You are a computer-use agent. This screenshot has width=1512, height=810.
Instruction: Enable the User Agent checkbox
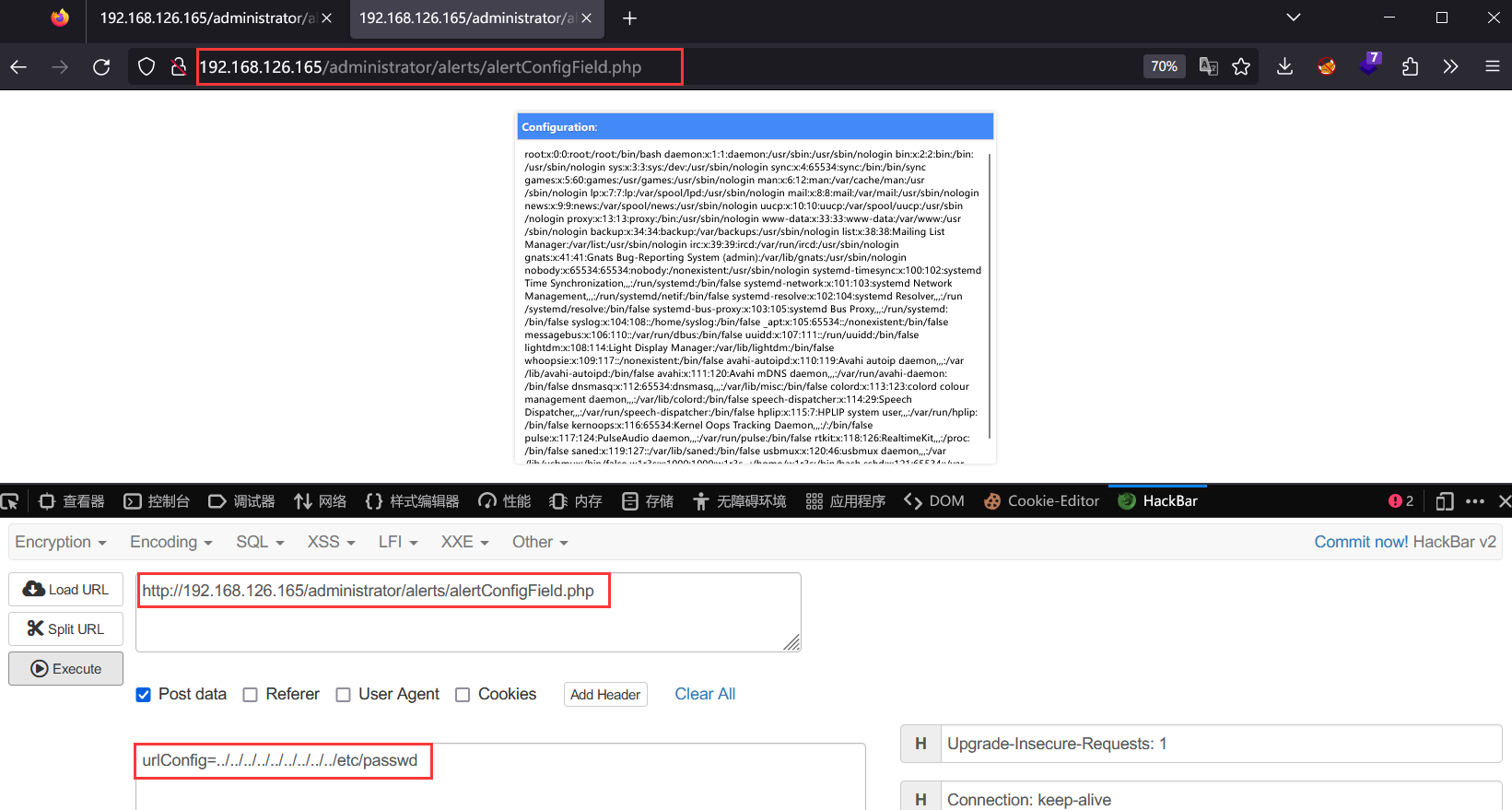point(343,695)
